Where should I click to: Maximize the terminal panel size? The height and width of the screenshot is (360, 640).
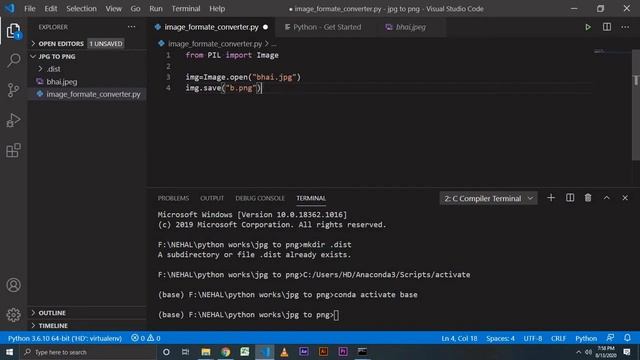coord(607,198)
